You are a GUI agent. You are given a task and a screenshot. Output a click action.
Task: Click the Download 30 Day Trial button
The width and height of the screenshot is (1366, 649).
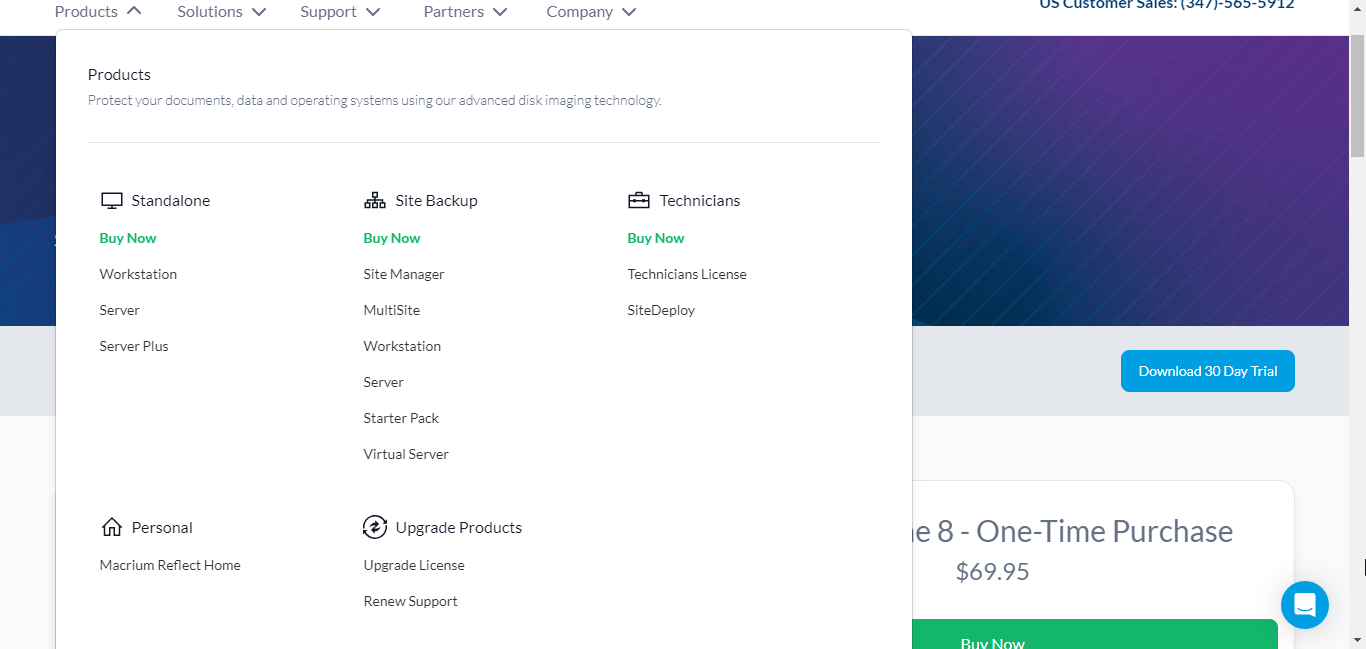(1208, 371)
